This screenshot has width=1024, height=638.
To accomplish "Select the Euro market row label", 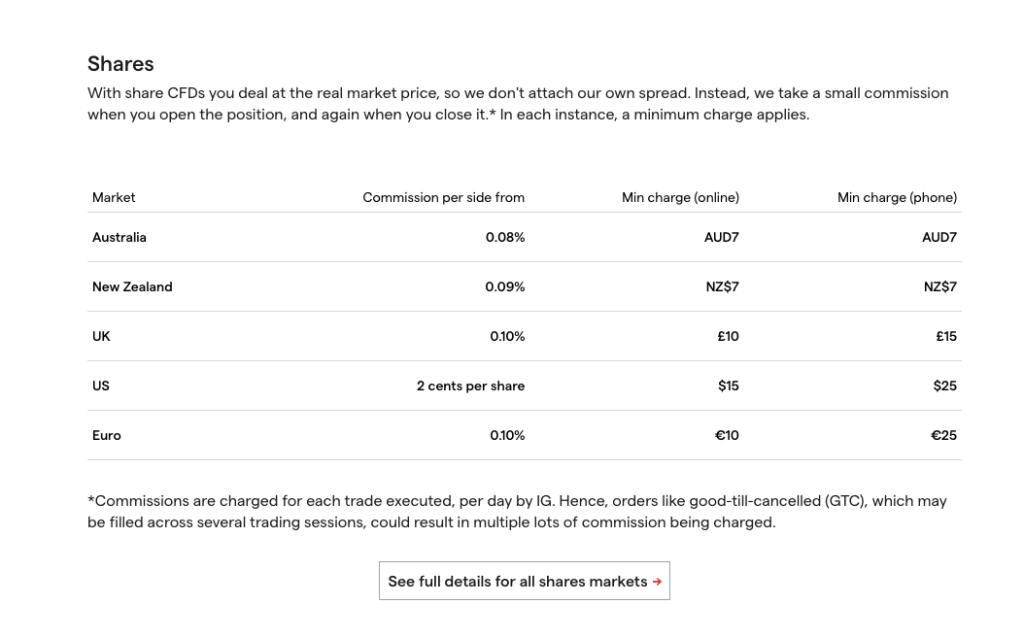I will coord(105,435).
